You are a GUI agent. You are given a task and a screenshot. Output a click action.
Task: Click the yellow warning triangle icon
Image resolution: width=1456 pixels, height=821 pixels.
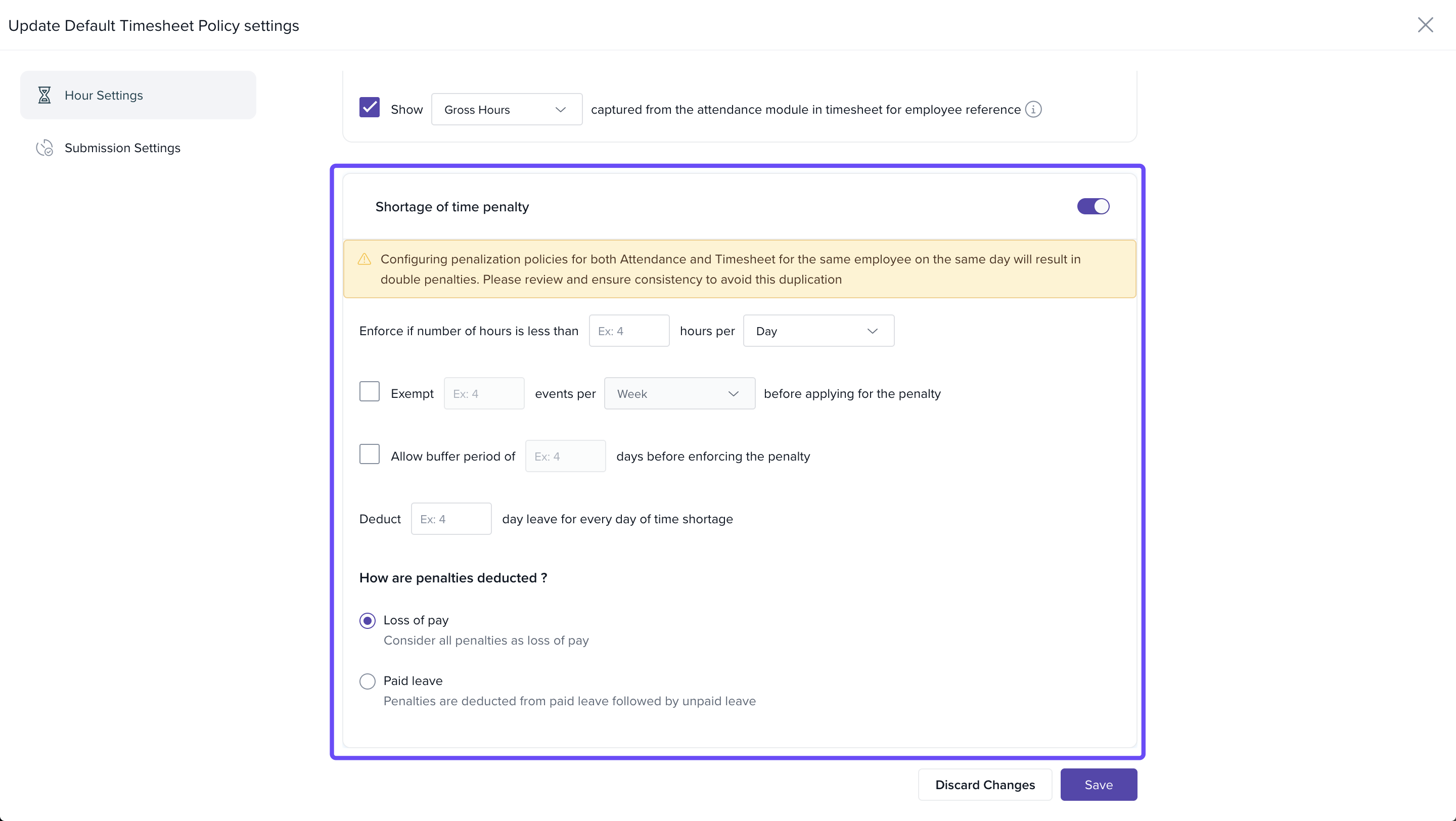[x=365, y=259]
